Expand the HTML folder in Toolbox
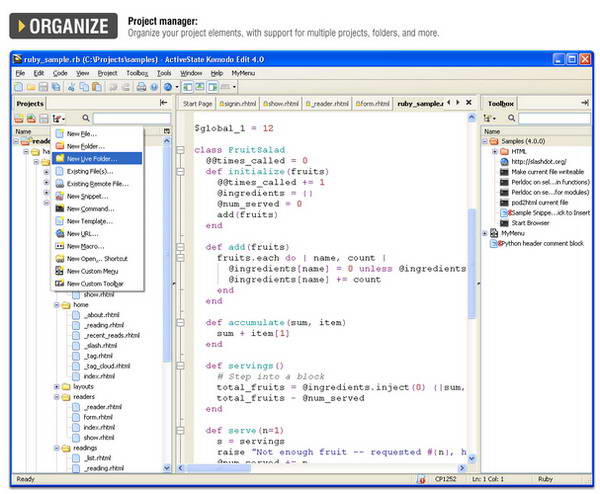Image resolution: width=600 pixels, height=494 pixels. point(495,151)
